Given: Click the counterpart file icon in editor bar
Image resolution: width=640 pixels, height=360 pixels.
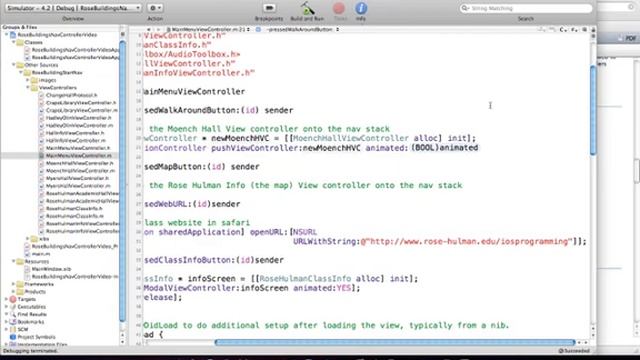Looking at the screenshot, I should coord(584,30).
